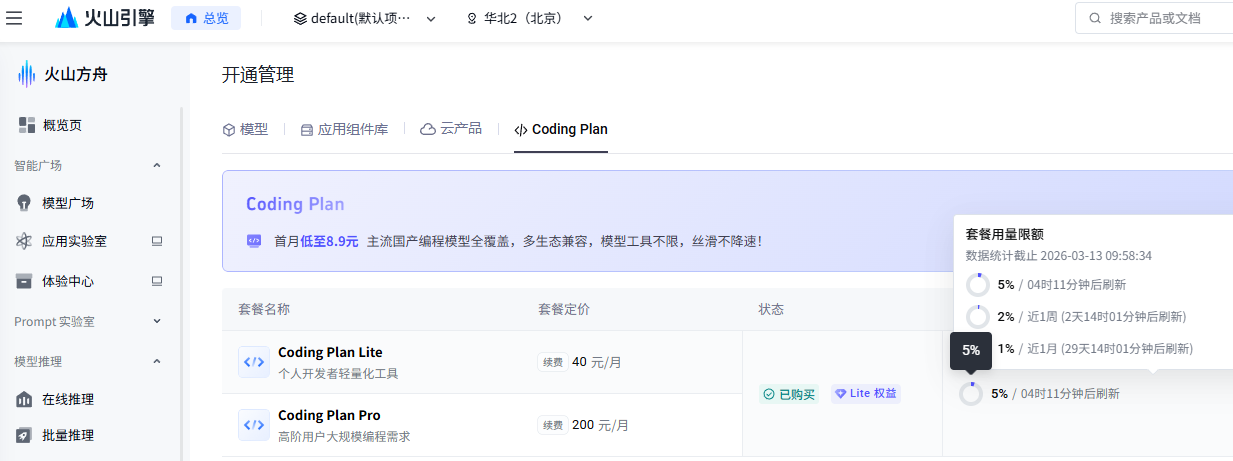Click 高阶用户大规模编程需求 description
Viewport: 1233px width, 461px height.
click(344, 437)
